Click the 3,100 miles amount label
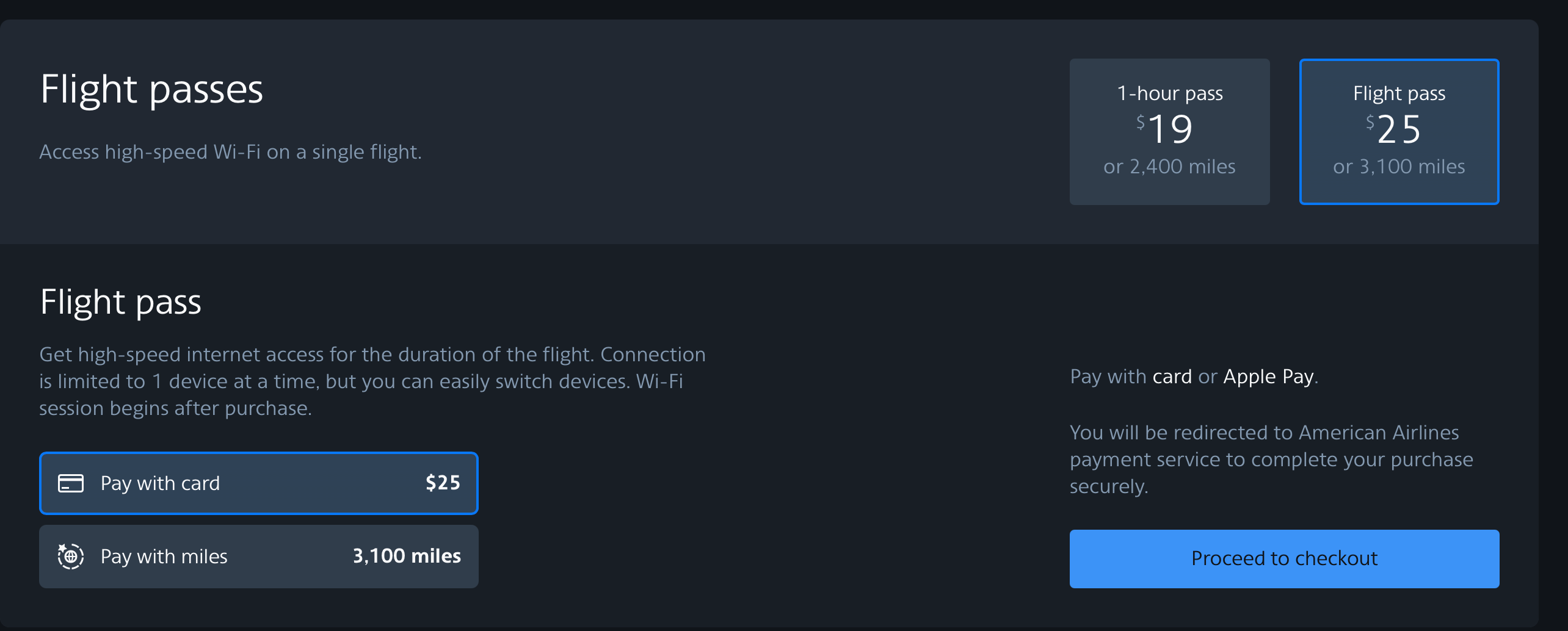 tap(406, 556)
